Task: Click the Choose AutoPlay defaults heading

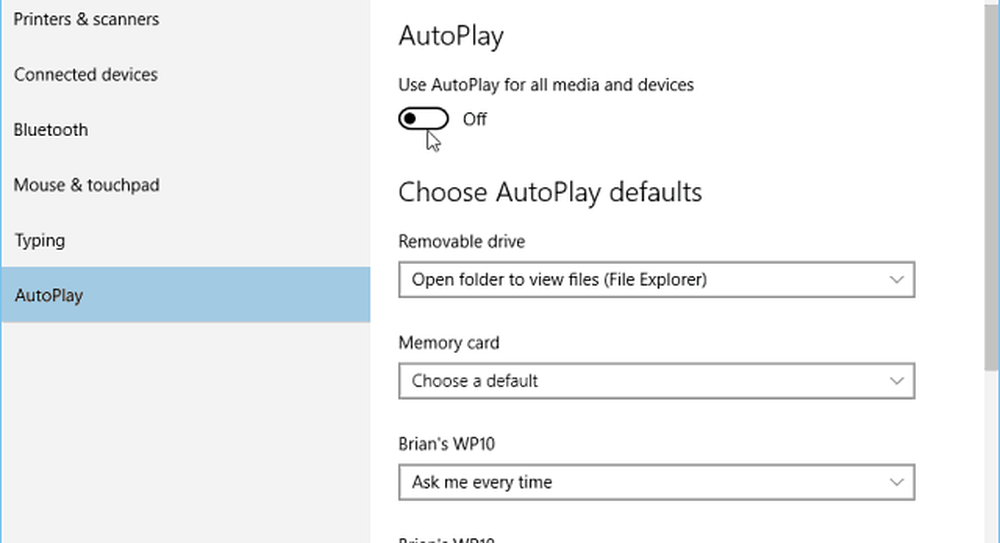Action: tap(550, 193)
